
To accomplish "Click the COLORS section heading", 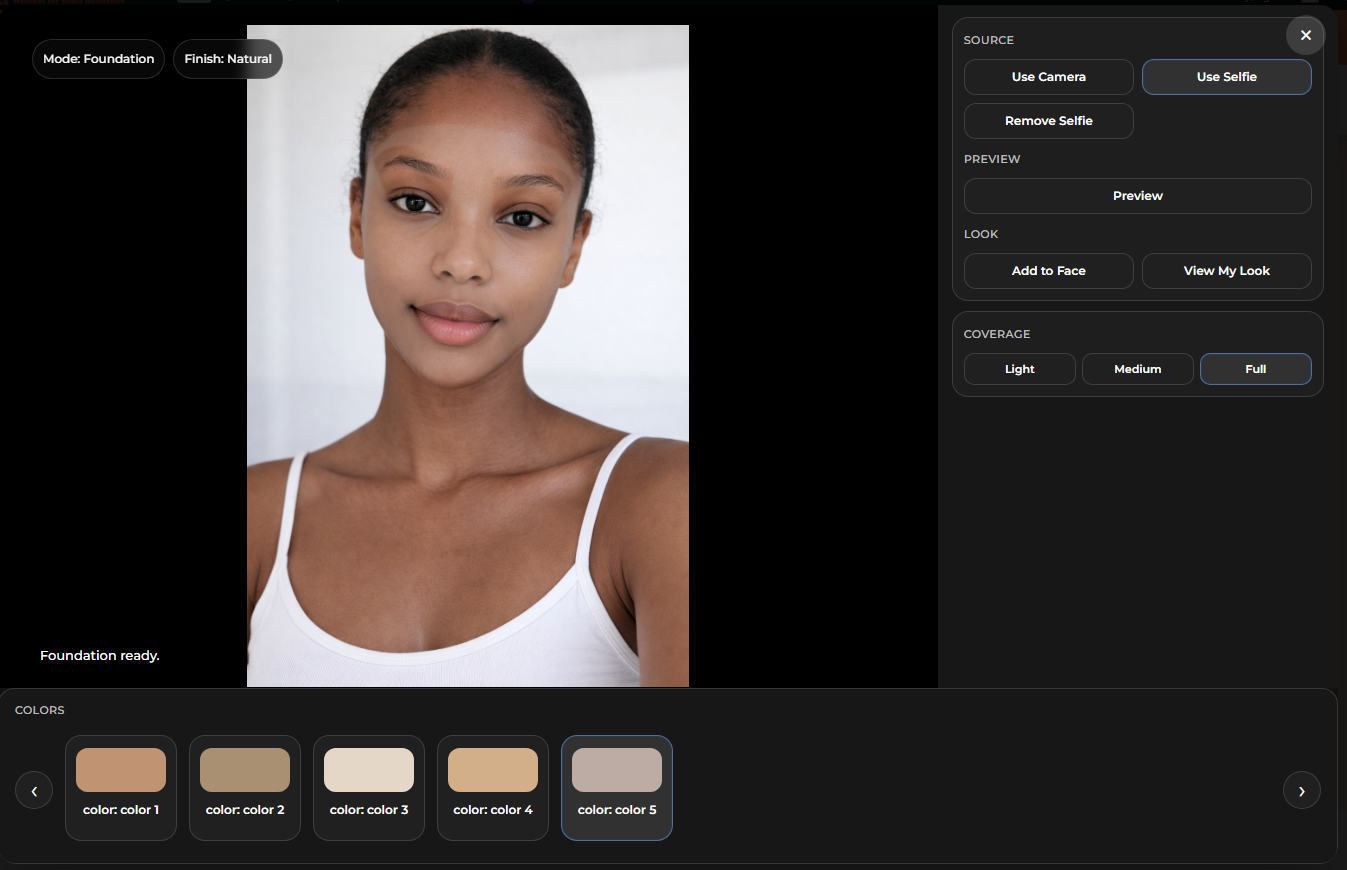I will [x=40, y=710].
